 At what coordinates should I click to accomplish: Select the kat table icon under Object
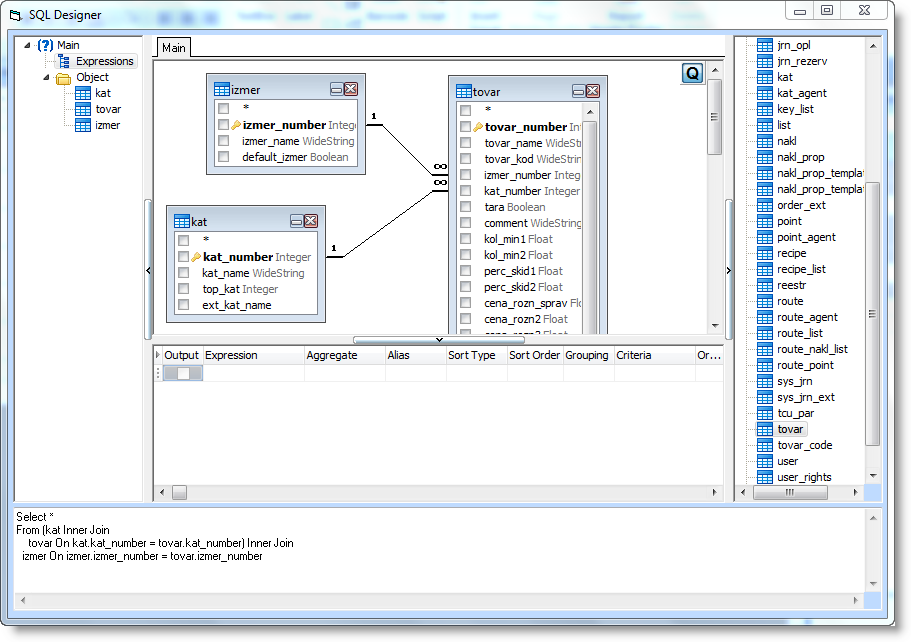pos(83,93)
